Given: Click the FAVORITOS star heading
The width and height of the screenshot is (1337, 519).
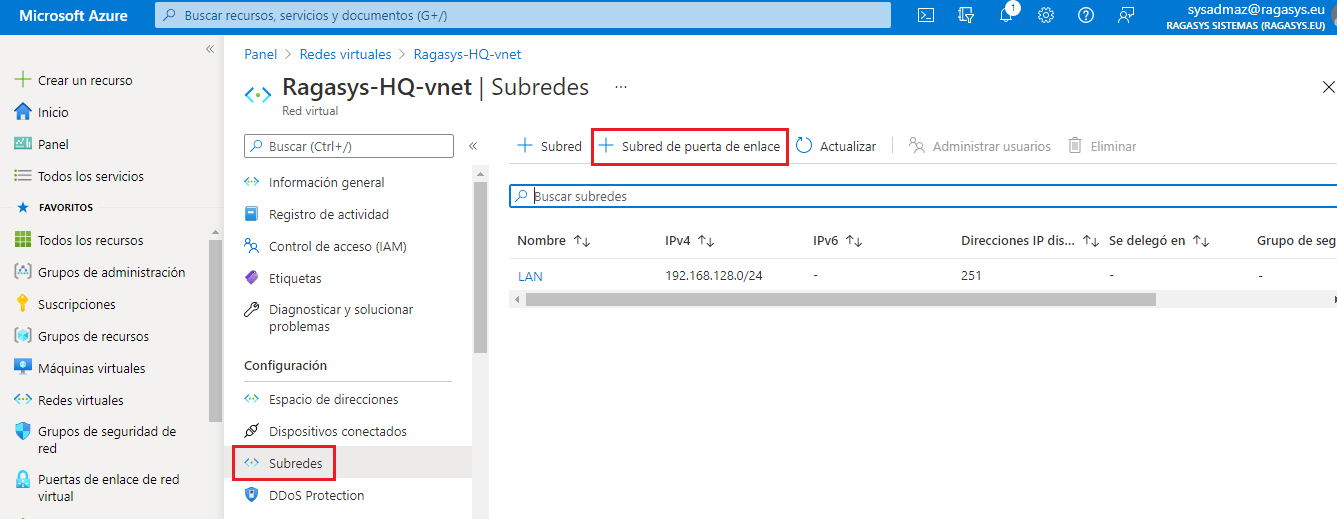Looking at the screenshot, I should tap(56, 208).
